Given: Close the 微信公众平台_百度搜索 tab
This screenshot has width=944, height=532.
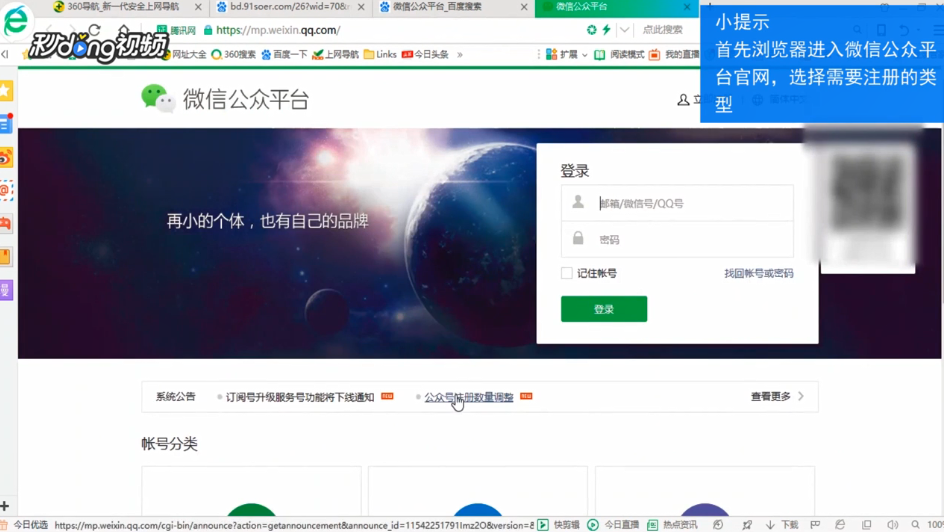Looking at the screenshot, I should (x=524, y=7).
